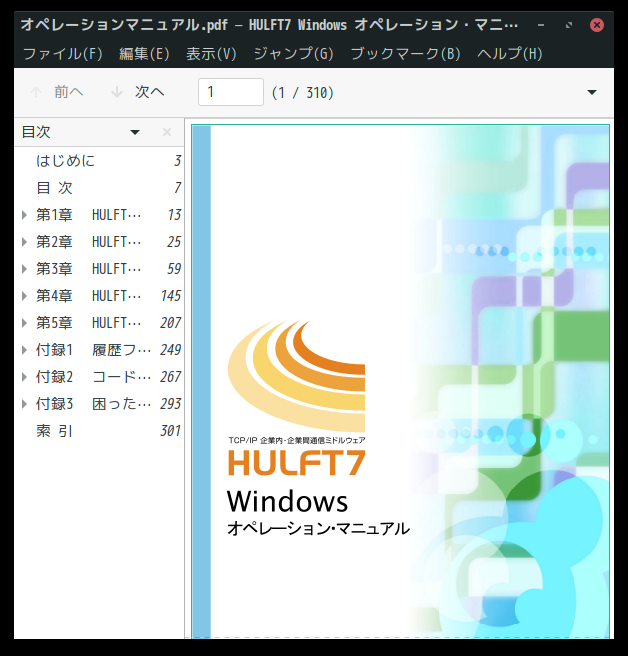Screen dimensions: 628x656
Task: Click page number 249 in outline
Action: pyautogui.click(x=170, y=350)
